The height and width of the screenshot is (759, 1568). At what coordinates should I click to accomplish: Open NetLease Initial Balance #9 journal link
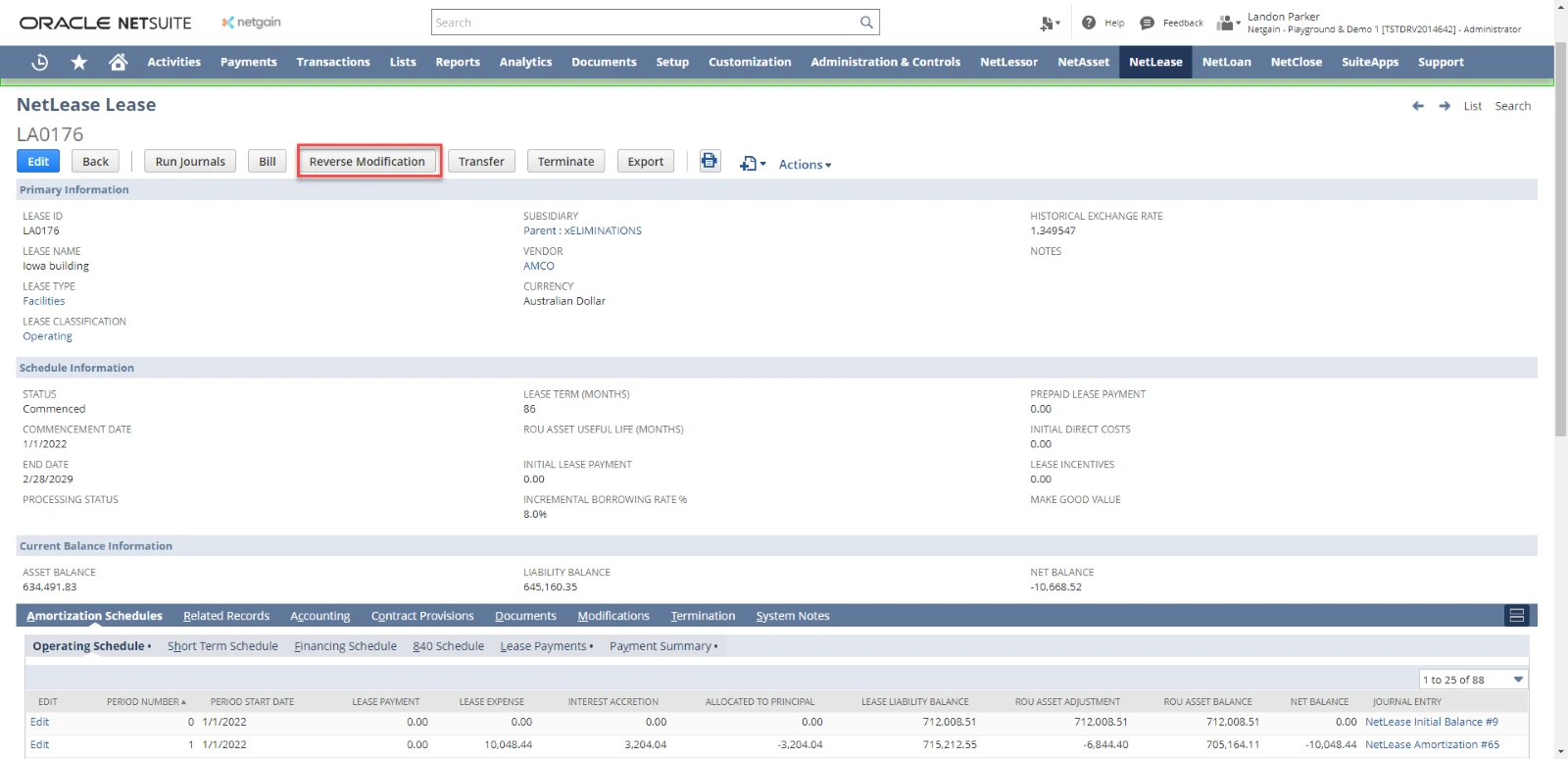click(1432, 722)
